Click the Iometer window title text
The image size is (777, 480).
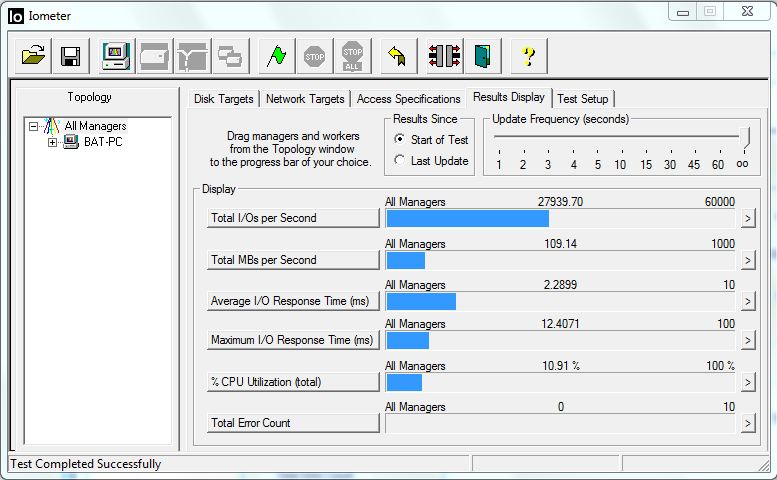coord(50,16)
